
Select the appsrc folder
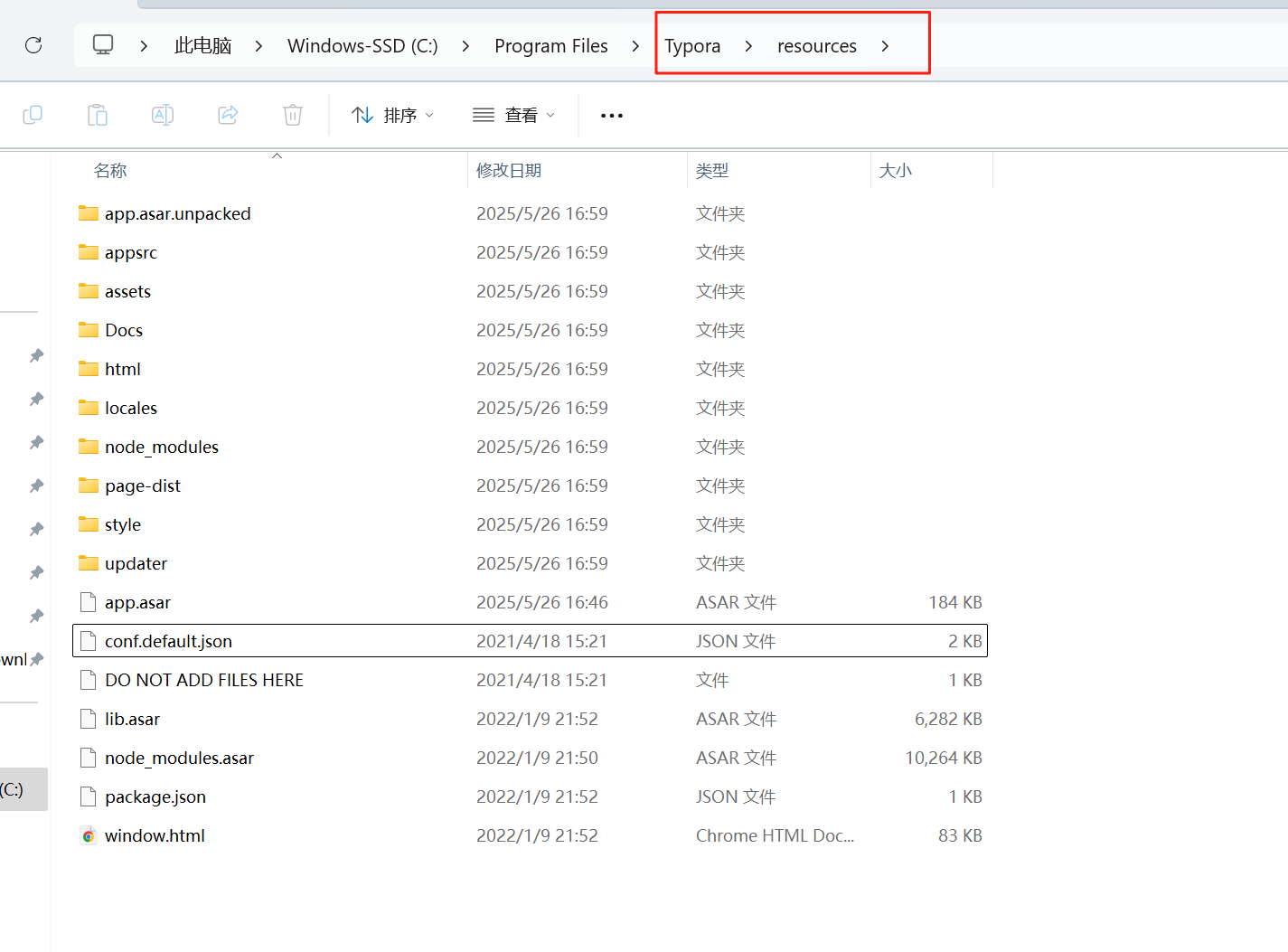point(530,252)
